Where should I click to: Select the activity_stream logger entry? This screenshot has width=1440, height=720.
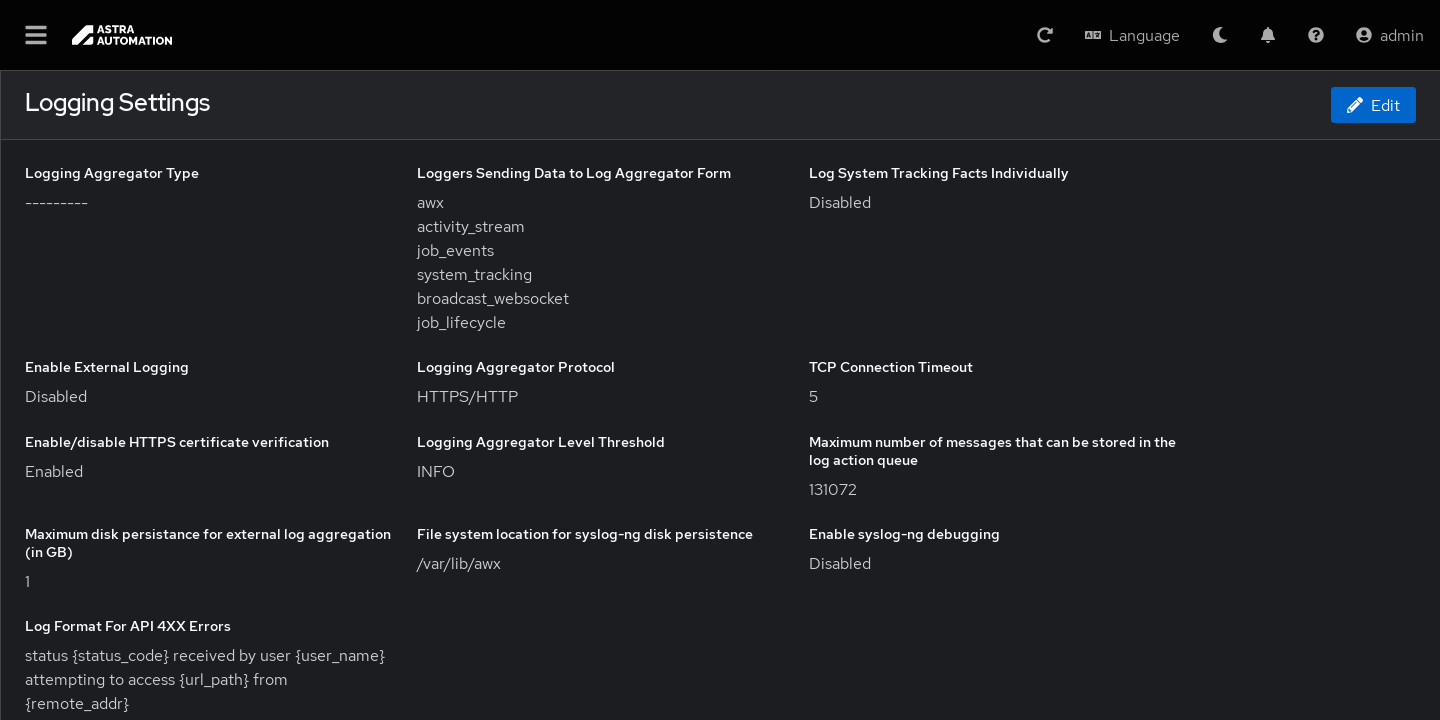[x=470, y=227]
